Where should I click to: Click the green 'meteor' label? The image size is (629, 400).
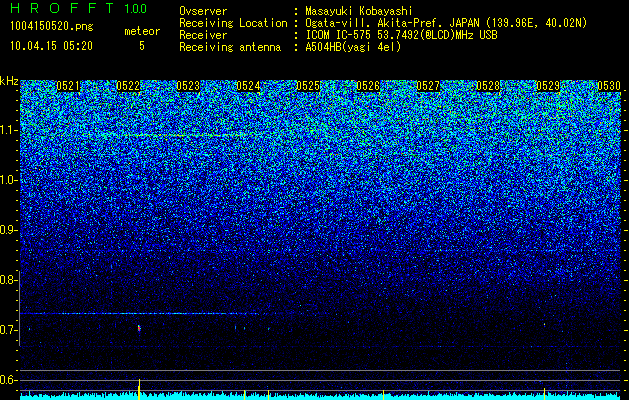click(x=142, y=31)
